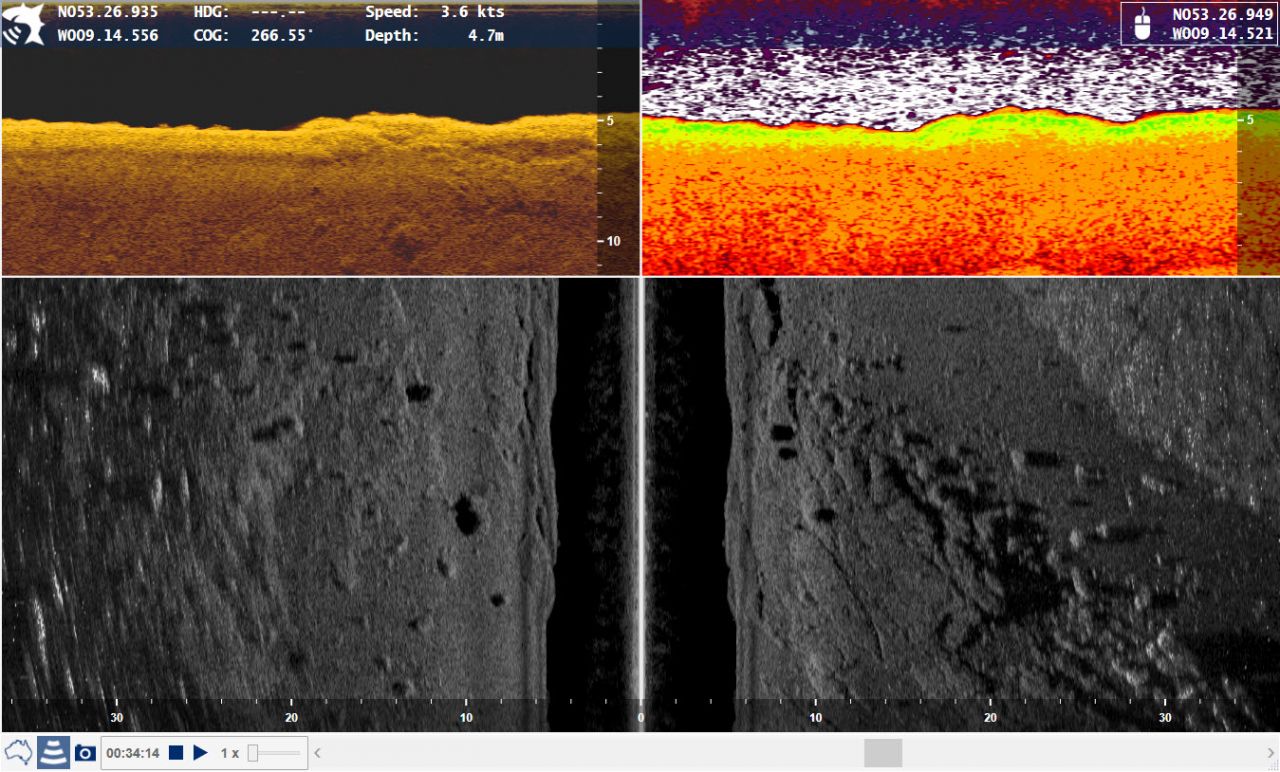Screen dimensions: 1280x772
Task: Select the sonar view icon
Action: click(53, 752)
